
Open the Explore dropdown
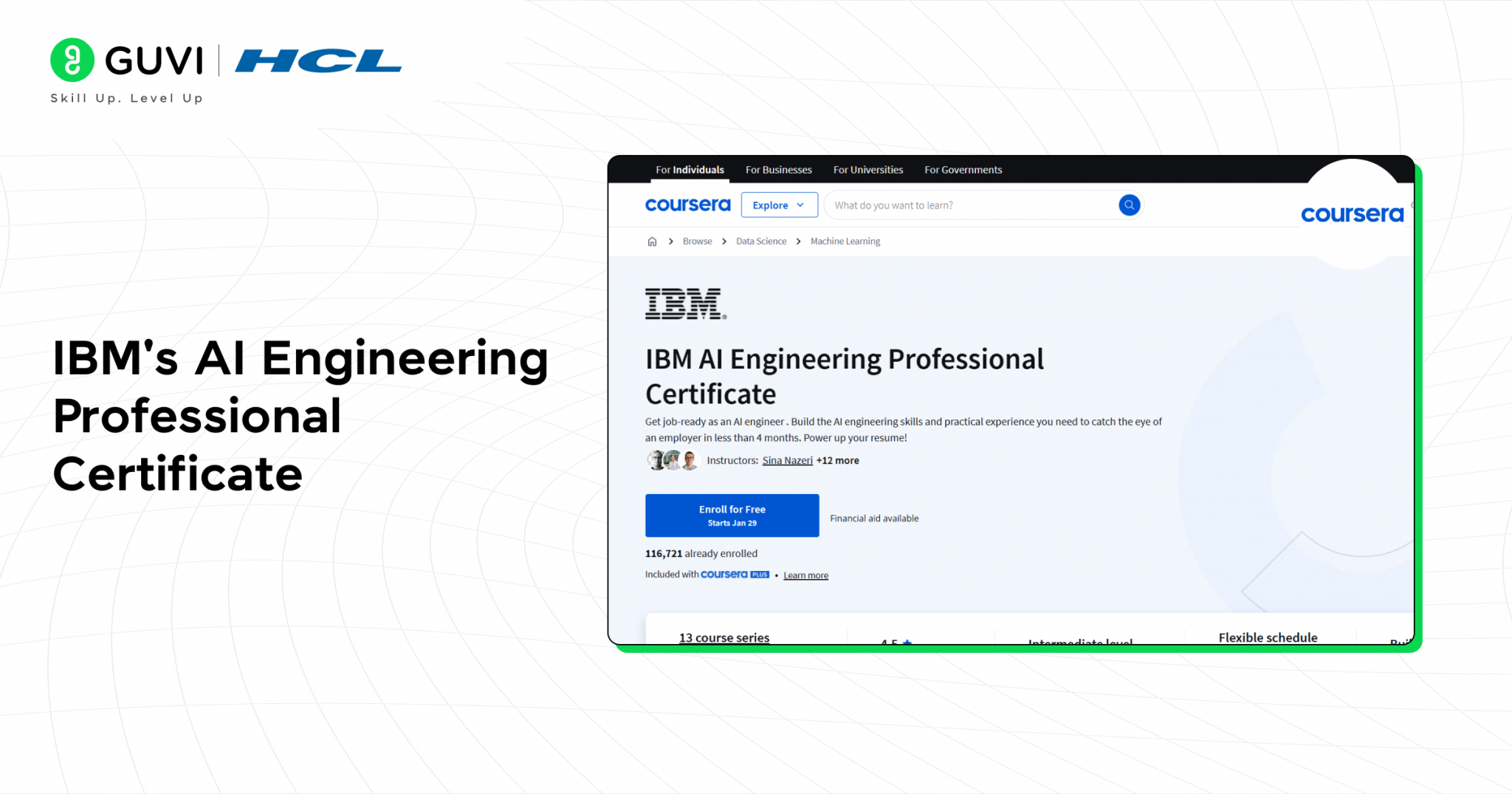coord(779,205)
